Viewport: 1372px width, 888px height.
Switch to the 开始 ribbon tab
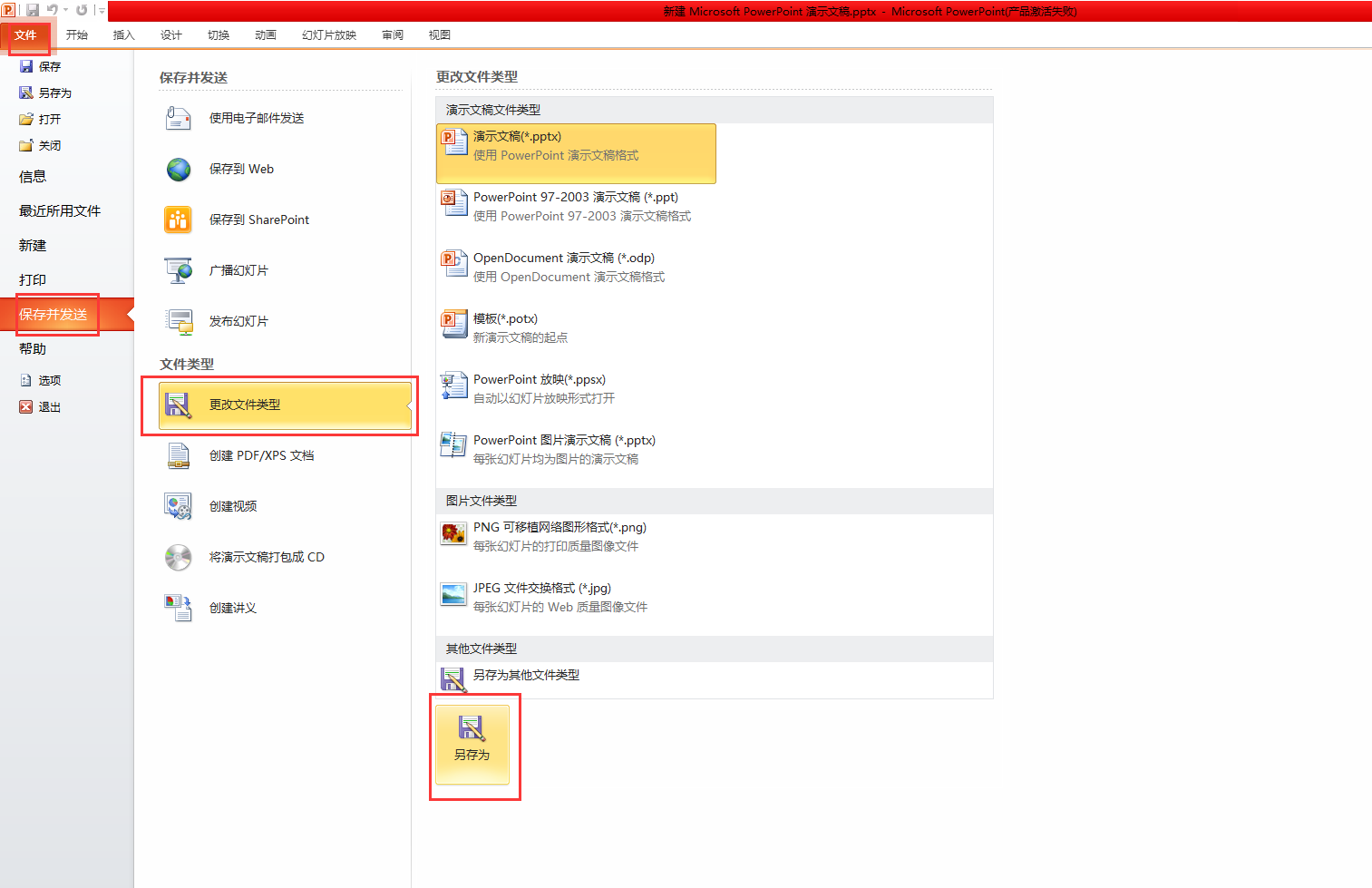(x=77, y=34)
